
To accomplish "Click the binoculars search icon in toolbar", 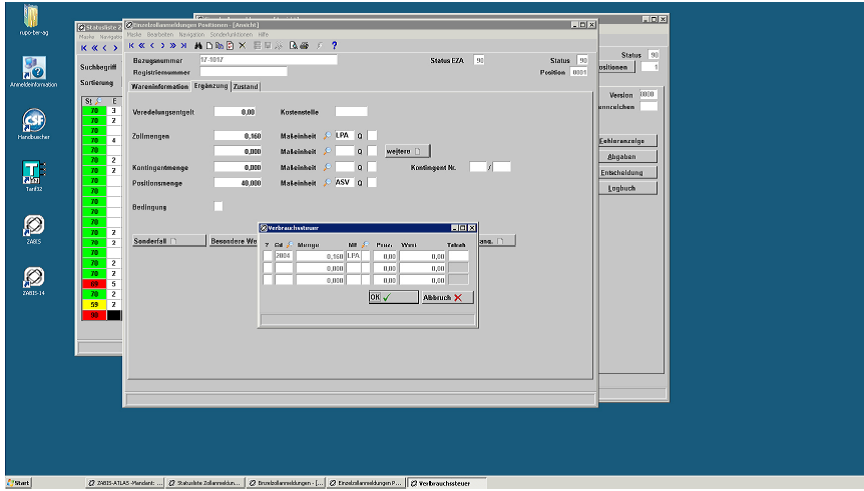I will click(198, 46).
